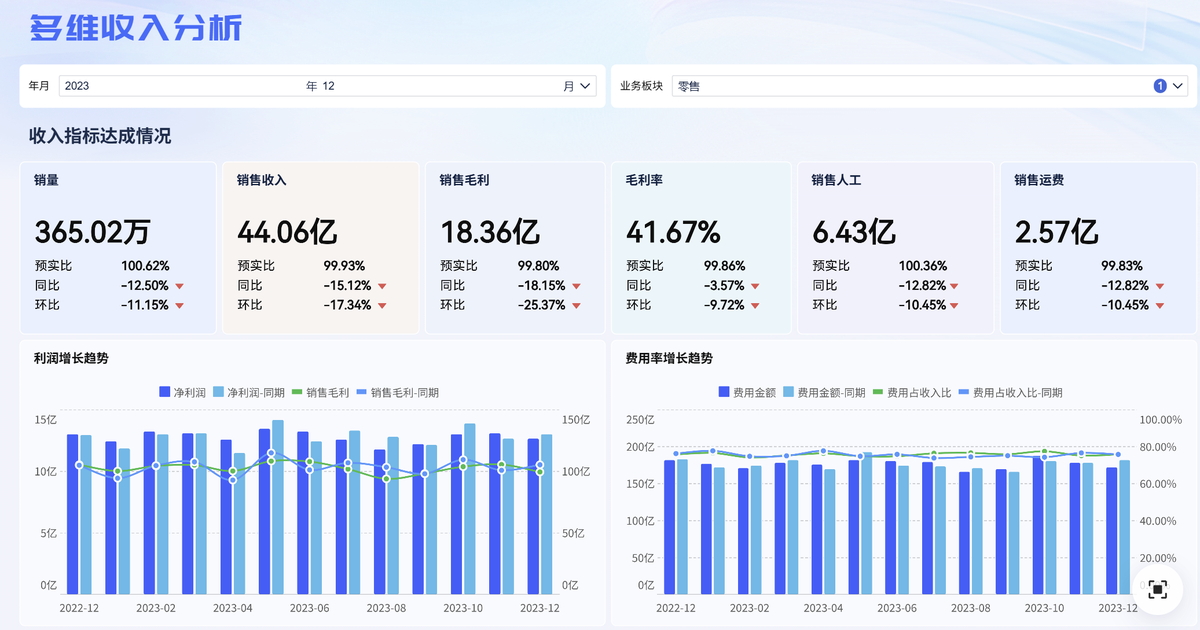Toggle the 净利润-同期 legend item
The height and width of the screenshot is (630, 1200).
point(248,393)
